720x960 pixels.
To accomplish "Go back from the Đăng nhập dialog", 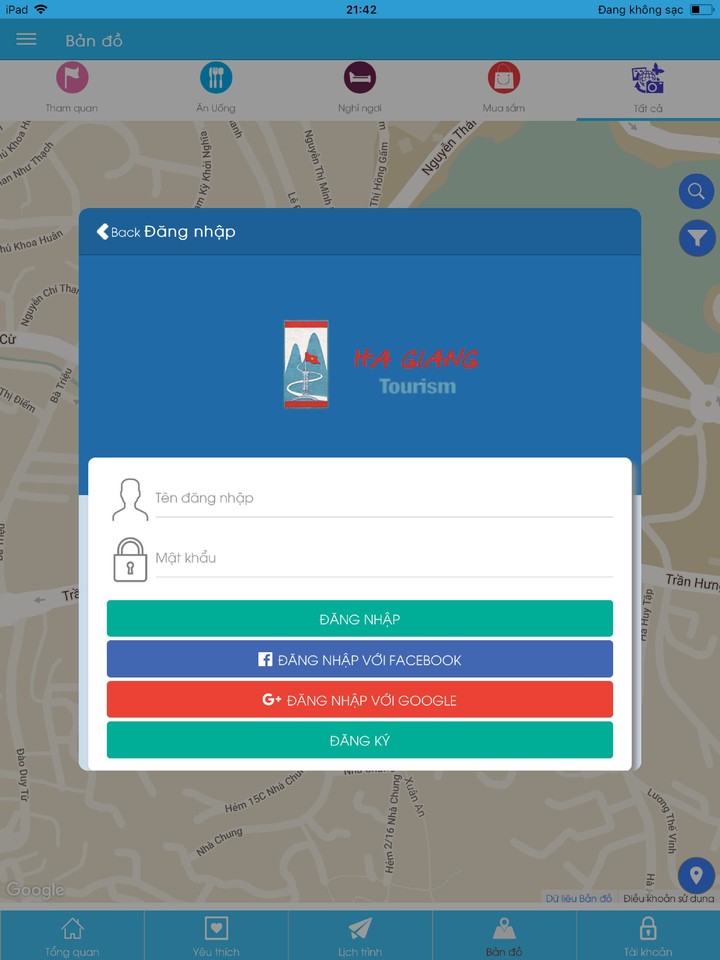I will pos(117,232).
